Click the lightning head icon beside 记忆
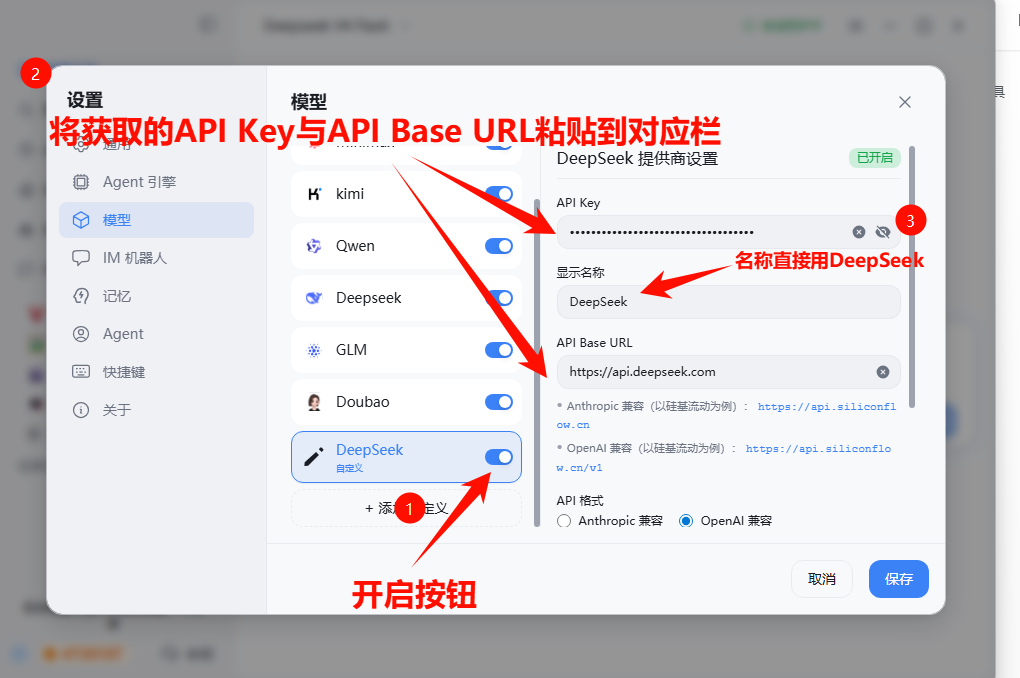Screen dimensions: 1020x678 tap(81, 296)
